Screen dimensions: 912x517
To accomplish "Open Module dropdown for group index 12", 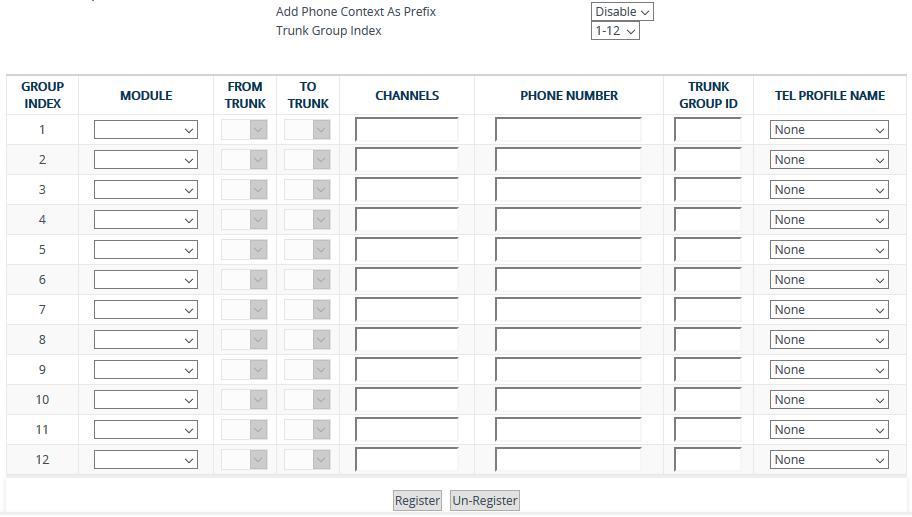I will (146, 460).
